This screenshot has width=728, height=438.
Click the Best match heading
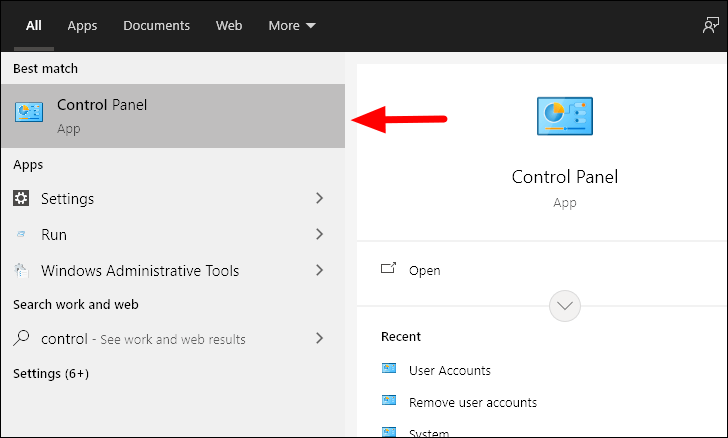(x=46, y=68)
